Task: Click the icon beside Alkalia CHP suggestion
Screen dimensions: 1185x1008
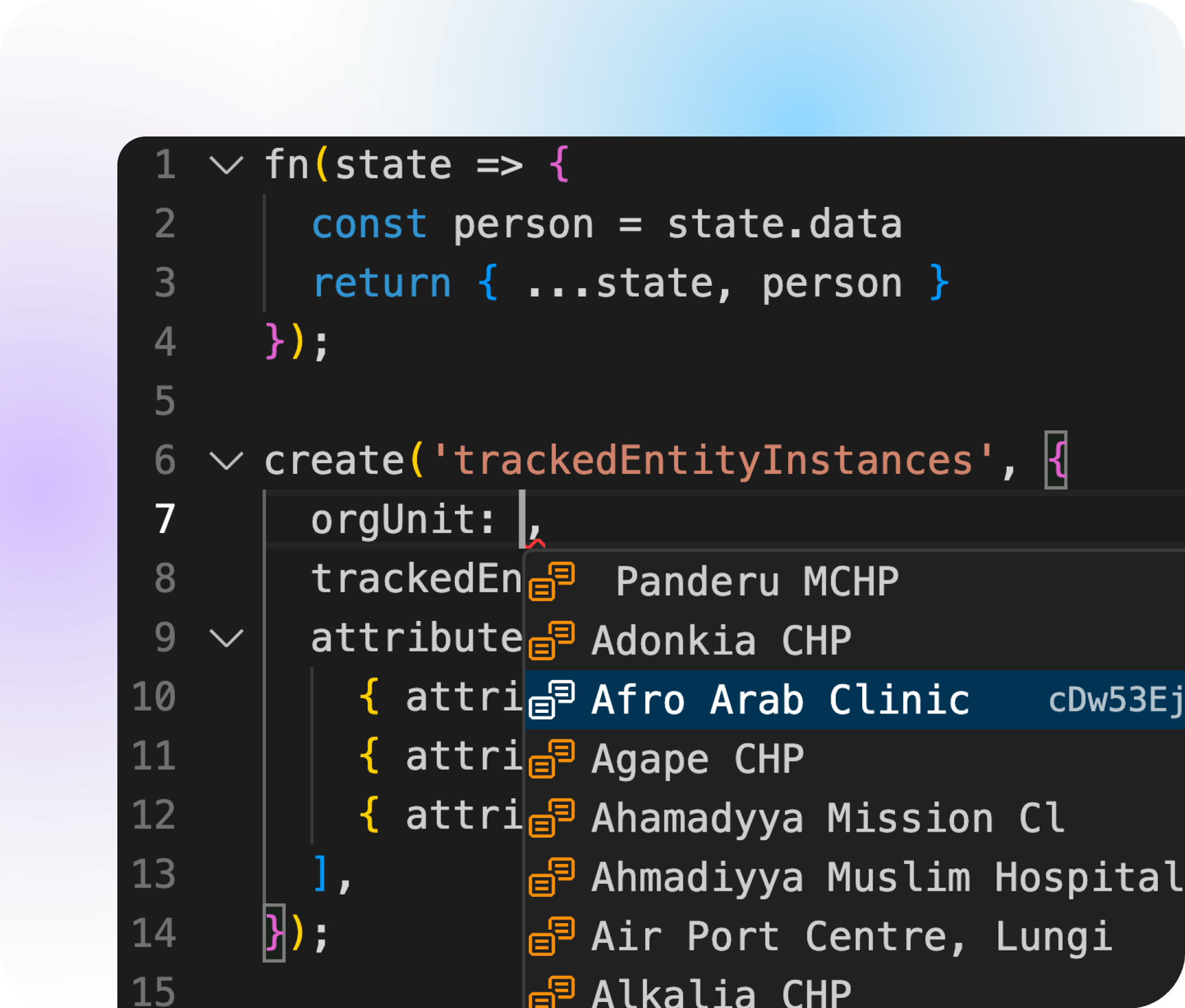Action: click(x=551, y=992)
